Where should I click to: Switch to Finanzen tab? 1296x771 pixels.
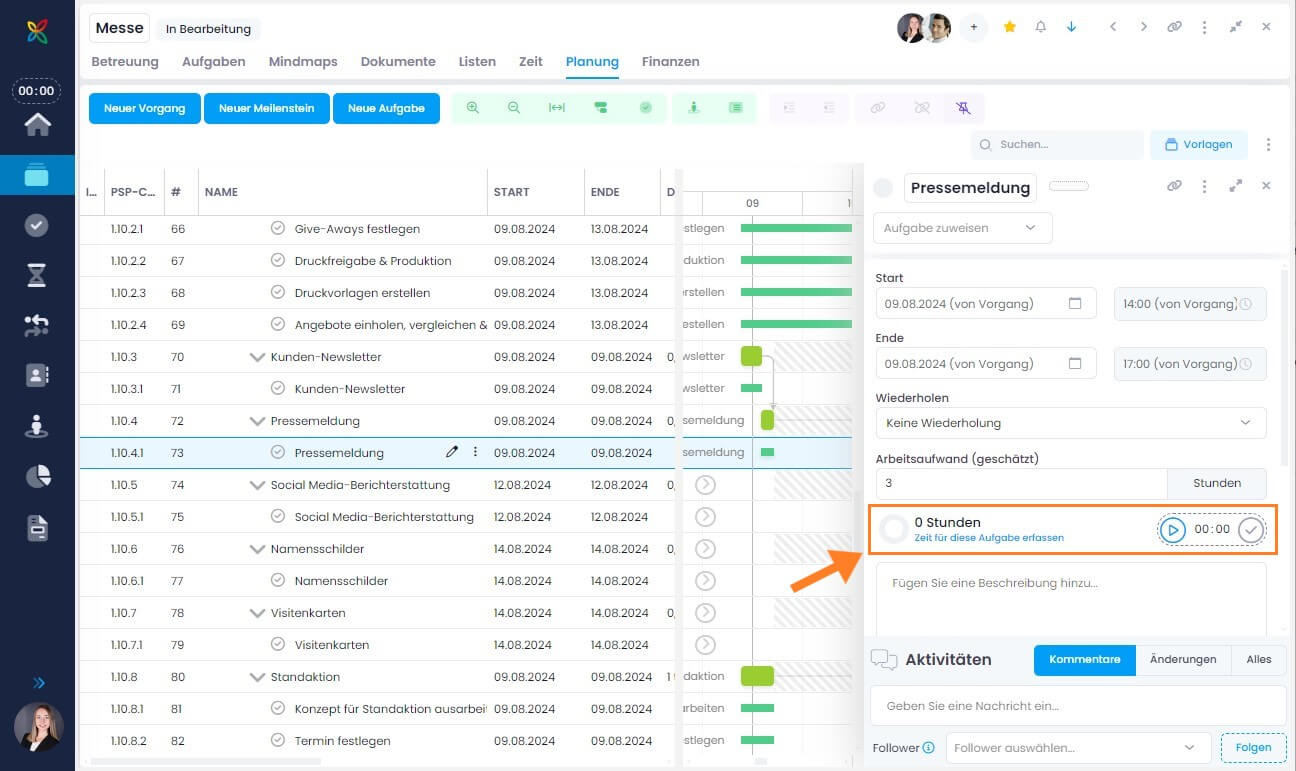(x=671, y=61)
